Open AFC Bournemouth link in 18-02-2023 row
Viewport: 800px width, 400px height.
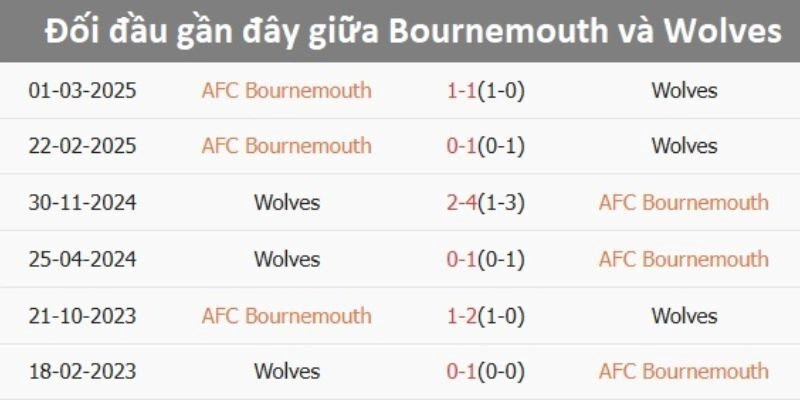684,372
